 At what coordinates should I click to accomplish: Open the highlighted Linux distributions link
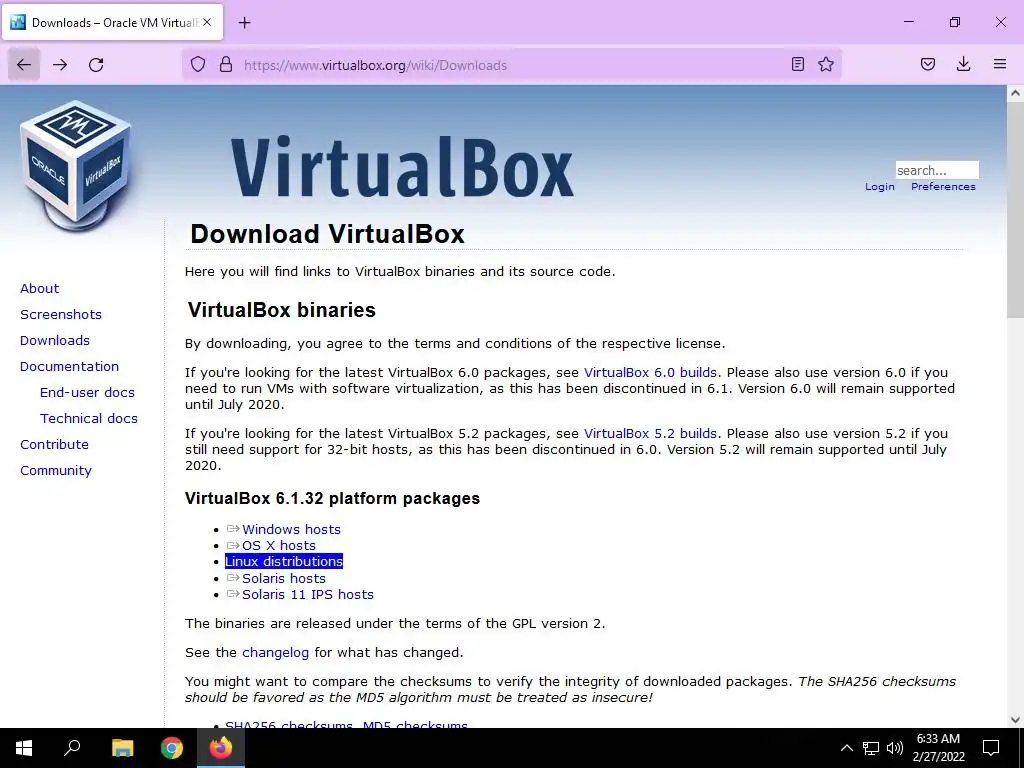point(284,562)
